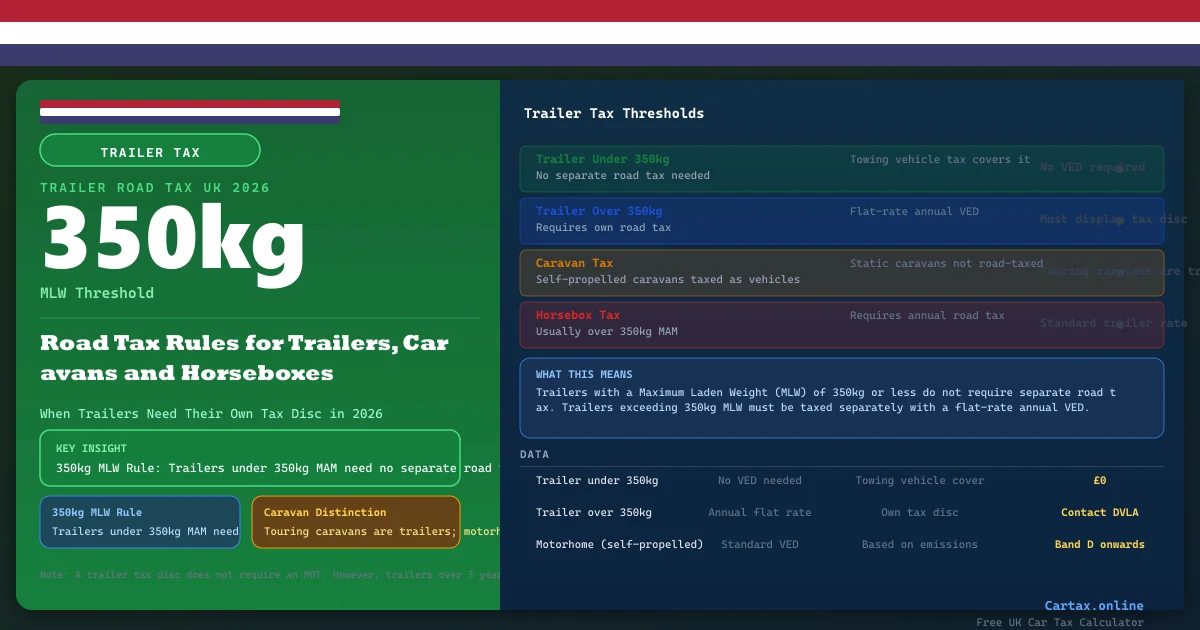Open the Caravan Distinction card
Image resolution: width=1200 pixels, height=630 pixels.
tap(356, 522)
